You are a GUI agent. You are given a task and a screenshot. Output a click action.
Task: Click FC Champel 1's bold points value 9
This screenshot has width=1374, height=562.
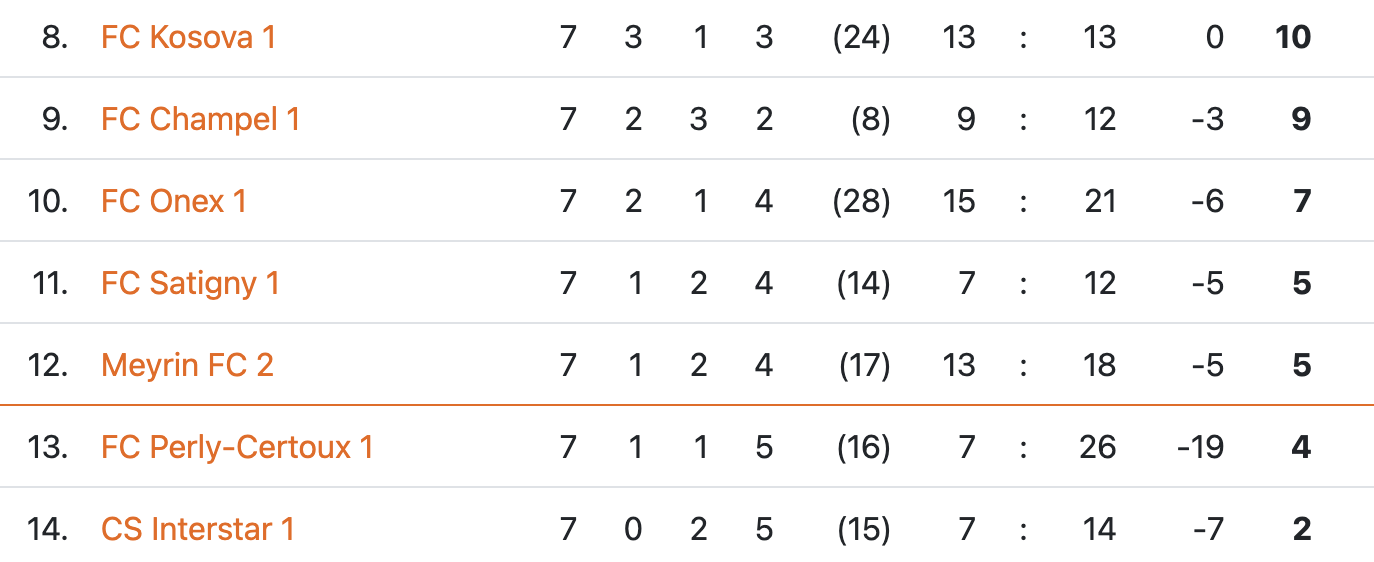pos(1300,119)
